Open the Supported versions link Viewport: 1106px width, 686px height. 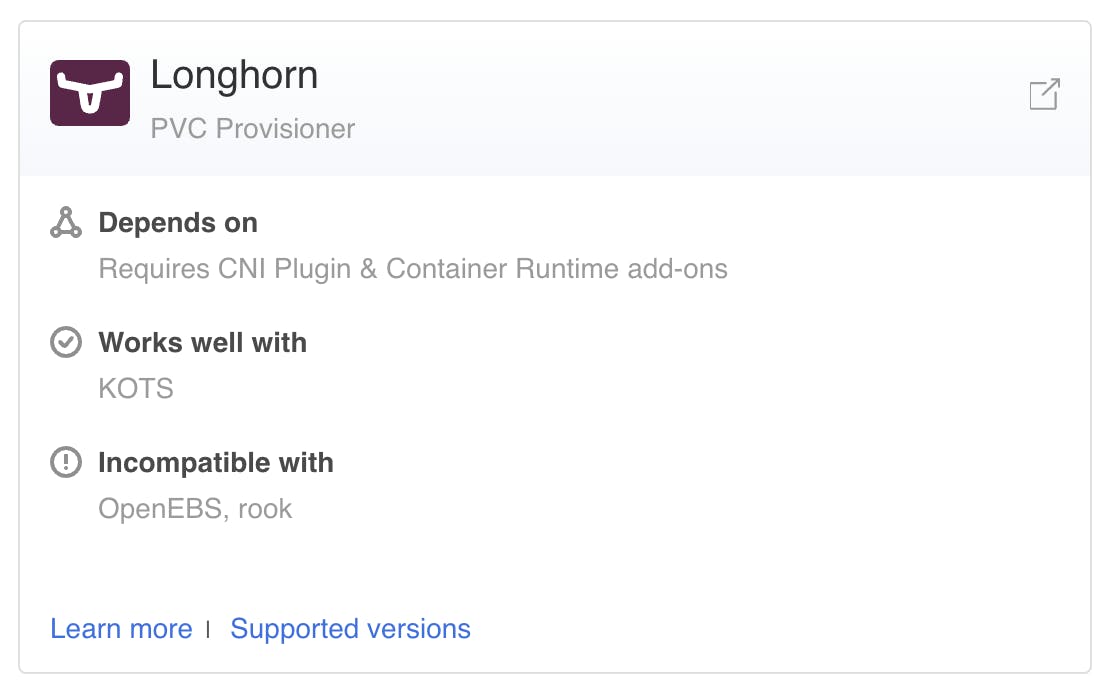pos(350,628)
